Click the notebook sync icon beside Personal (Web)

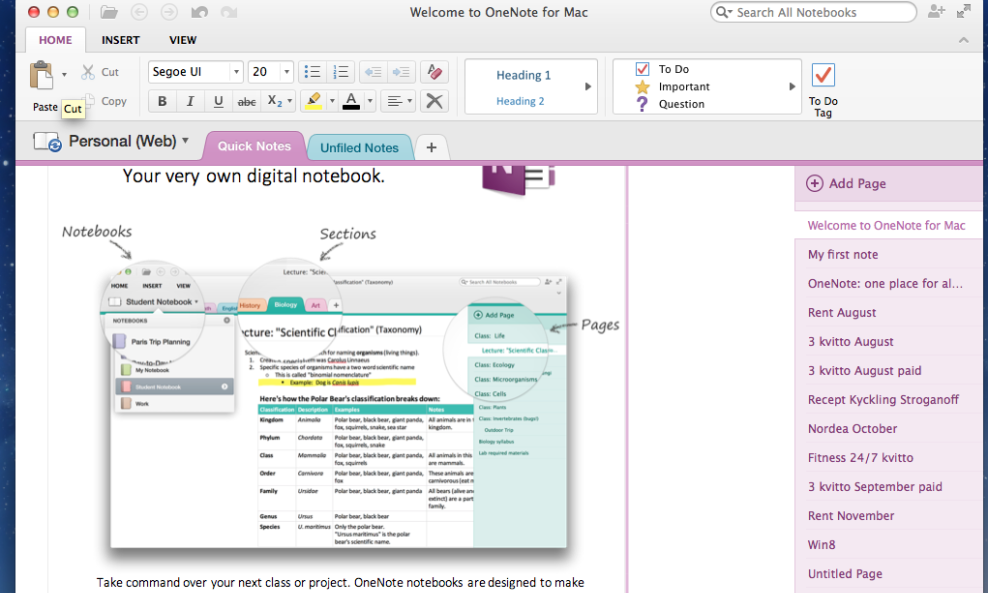pos(47,141)
